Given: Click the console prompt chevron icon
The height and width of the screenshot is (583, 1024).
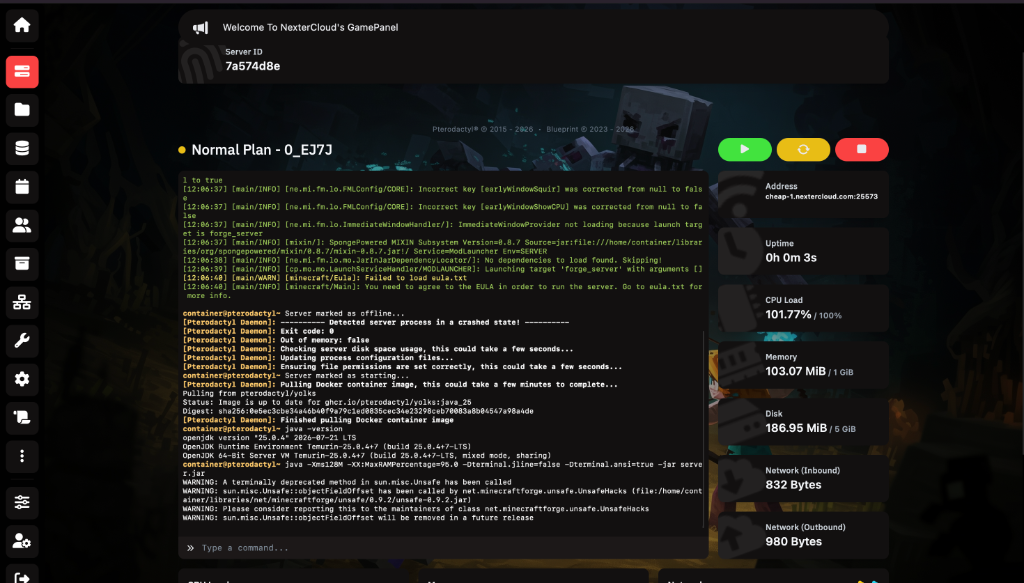Looking at the screenshot, I should (190, 548).
